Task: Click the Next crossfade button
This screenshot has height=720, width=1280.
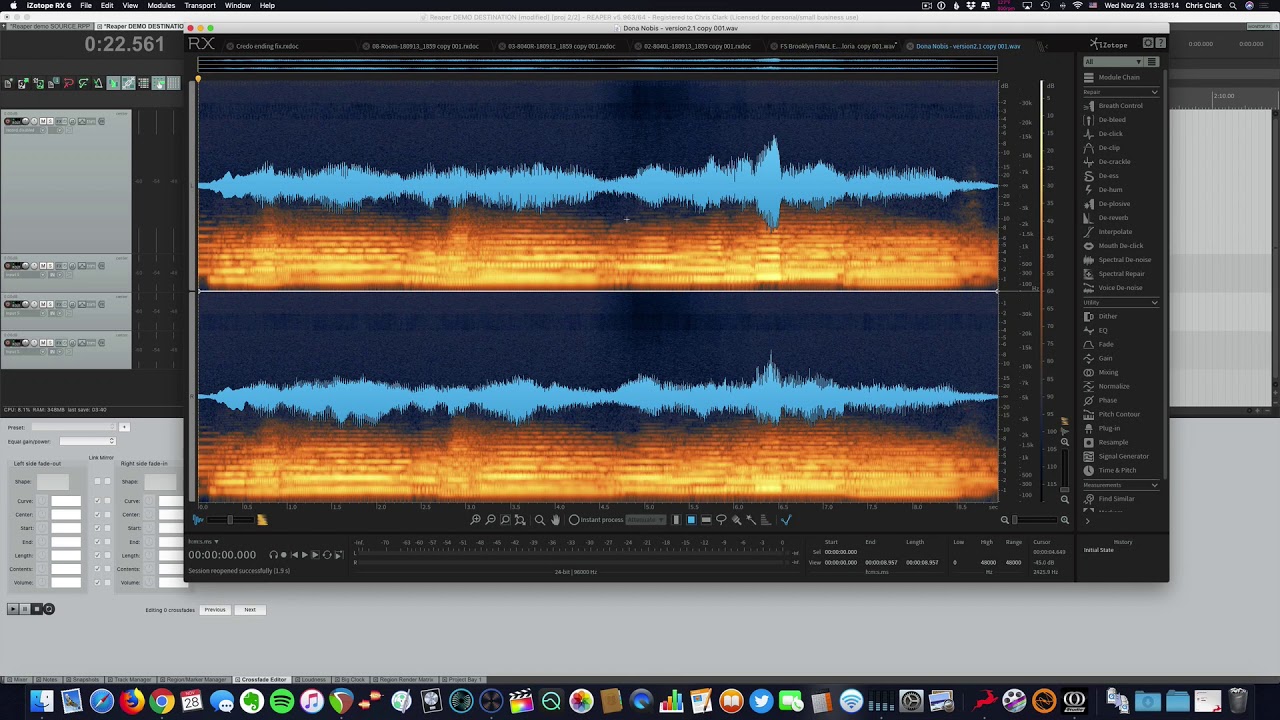Action: [250, 609]
